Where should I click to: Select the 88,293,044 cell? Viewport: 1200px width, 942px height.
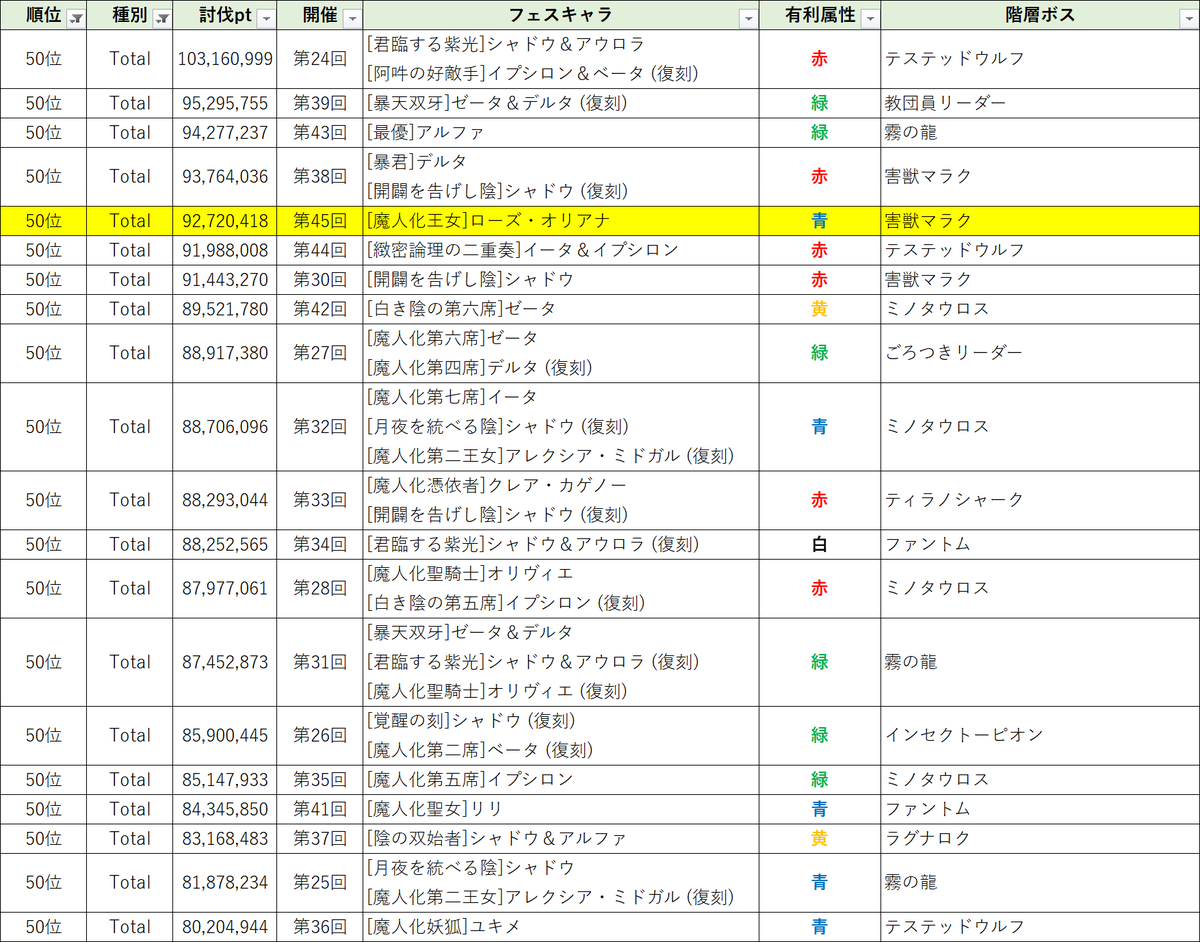coord(224,499)
